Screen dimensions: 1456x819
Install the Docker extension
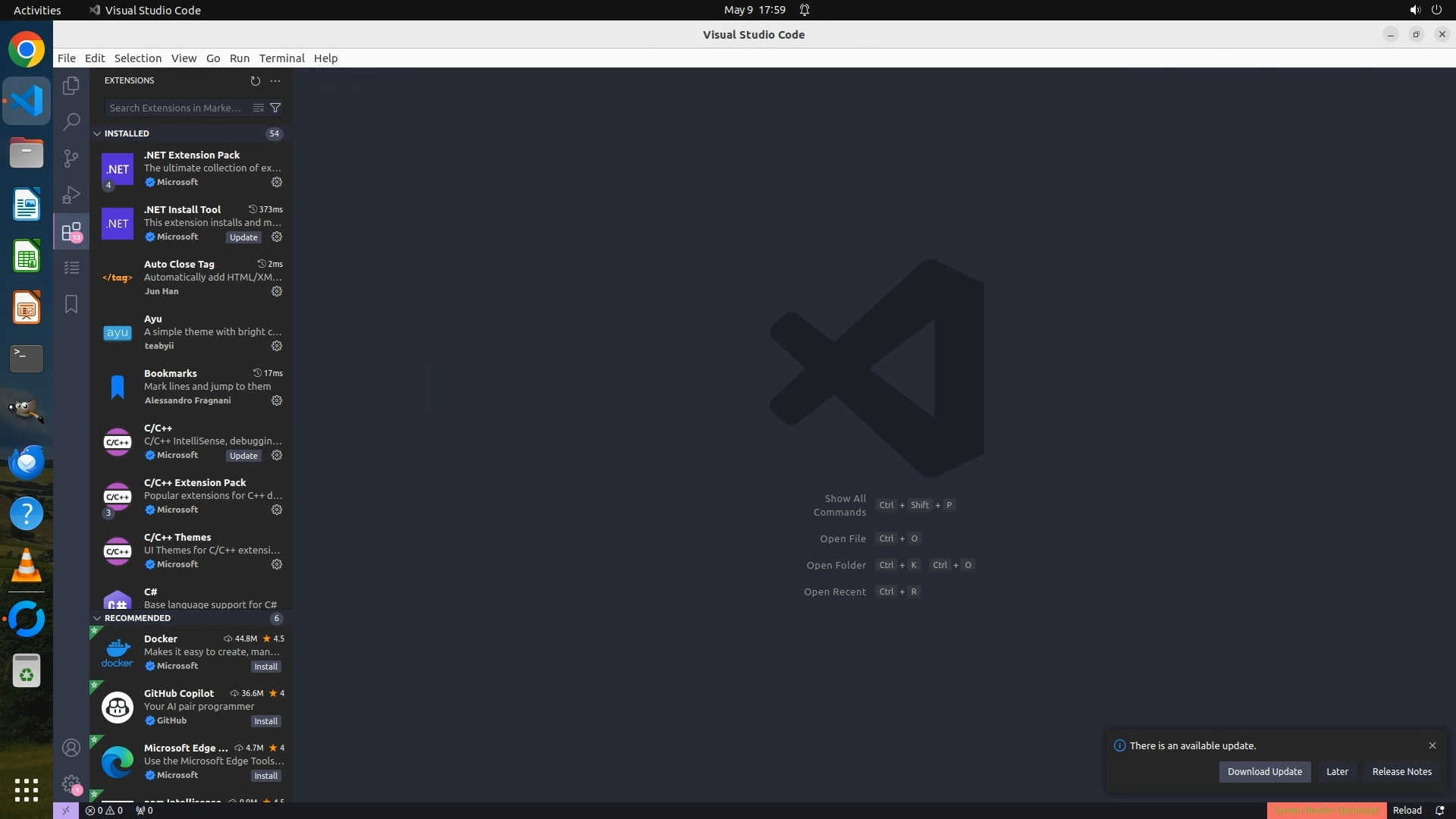click(265, 667)
